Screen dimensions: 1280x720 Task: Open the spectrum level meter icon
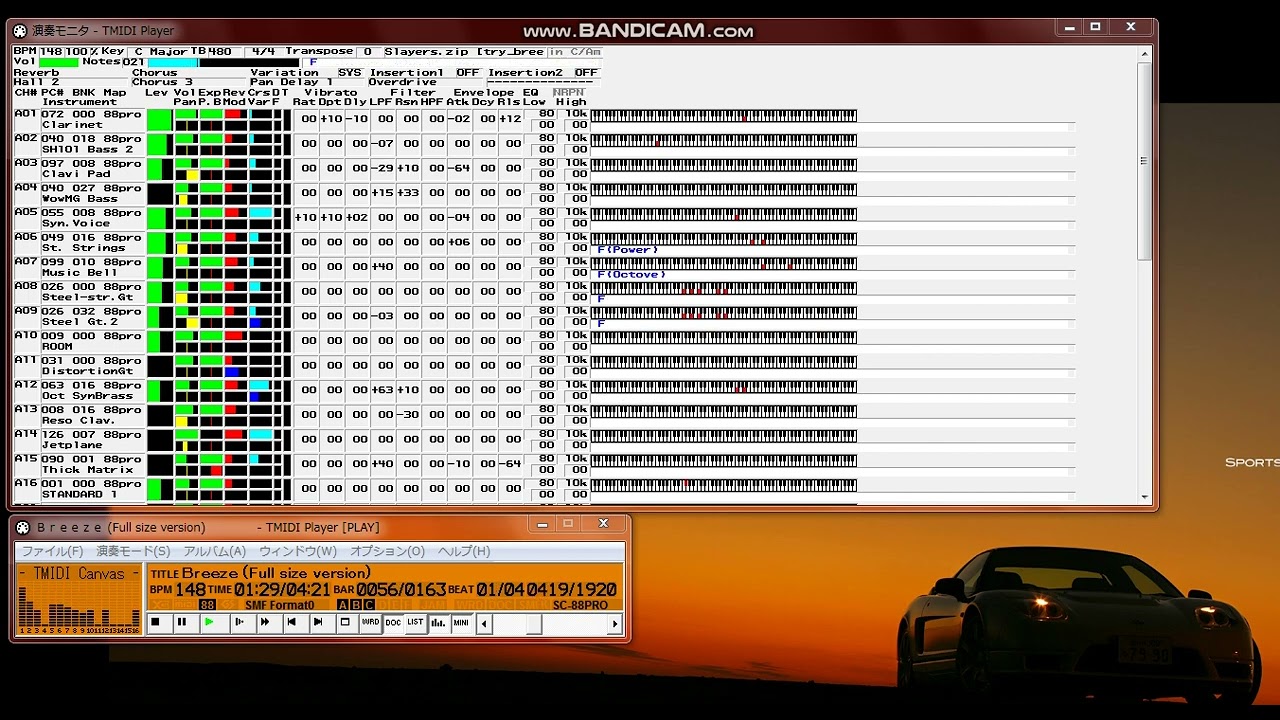438,622
